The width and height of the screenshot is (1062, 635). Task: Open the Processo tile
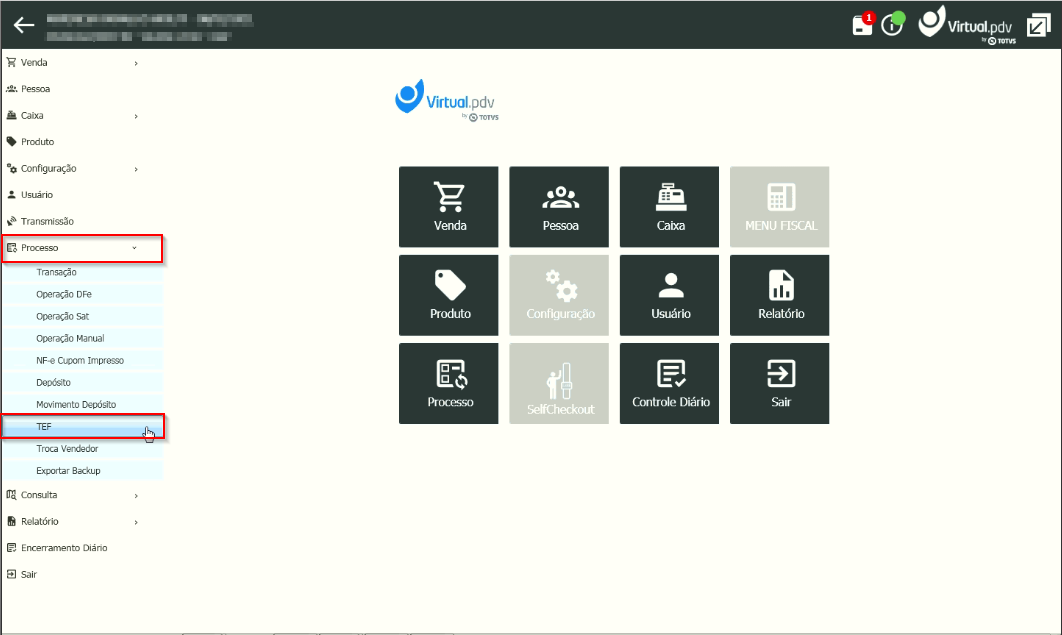pos(448,383)
